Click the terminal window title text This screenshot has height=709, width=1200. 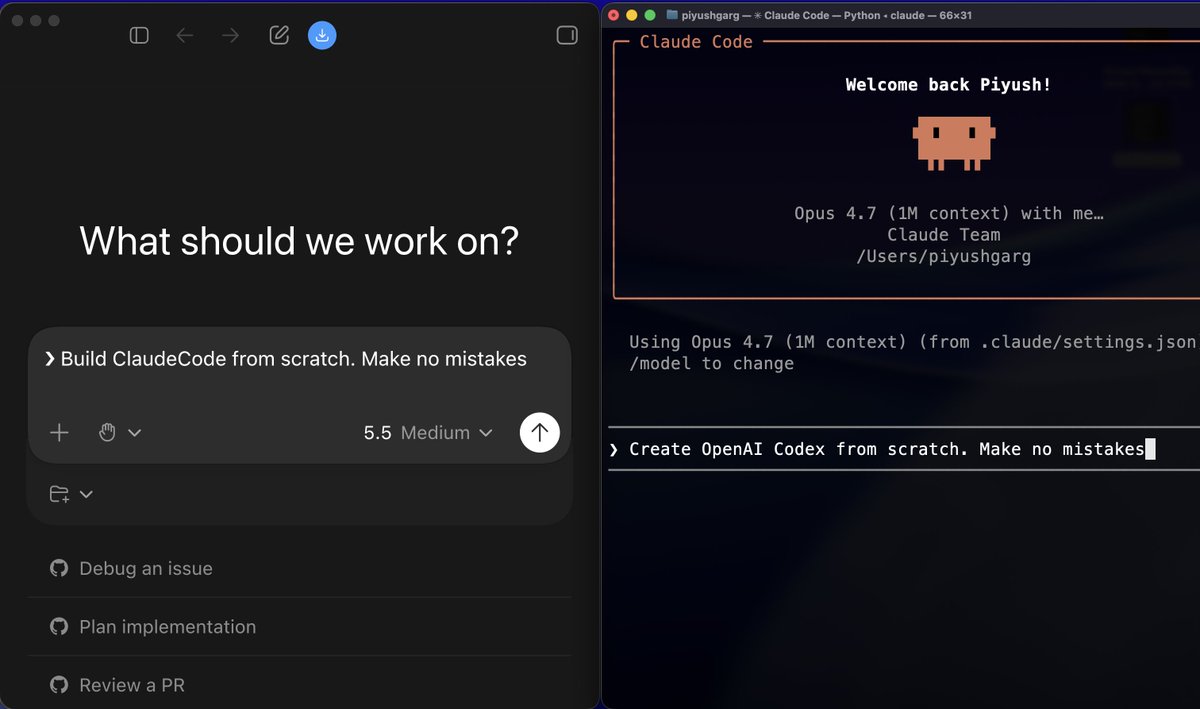click(827, 15)
